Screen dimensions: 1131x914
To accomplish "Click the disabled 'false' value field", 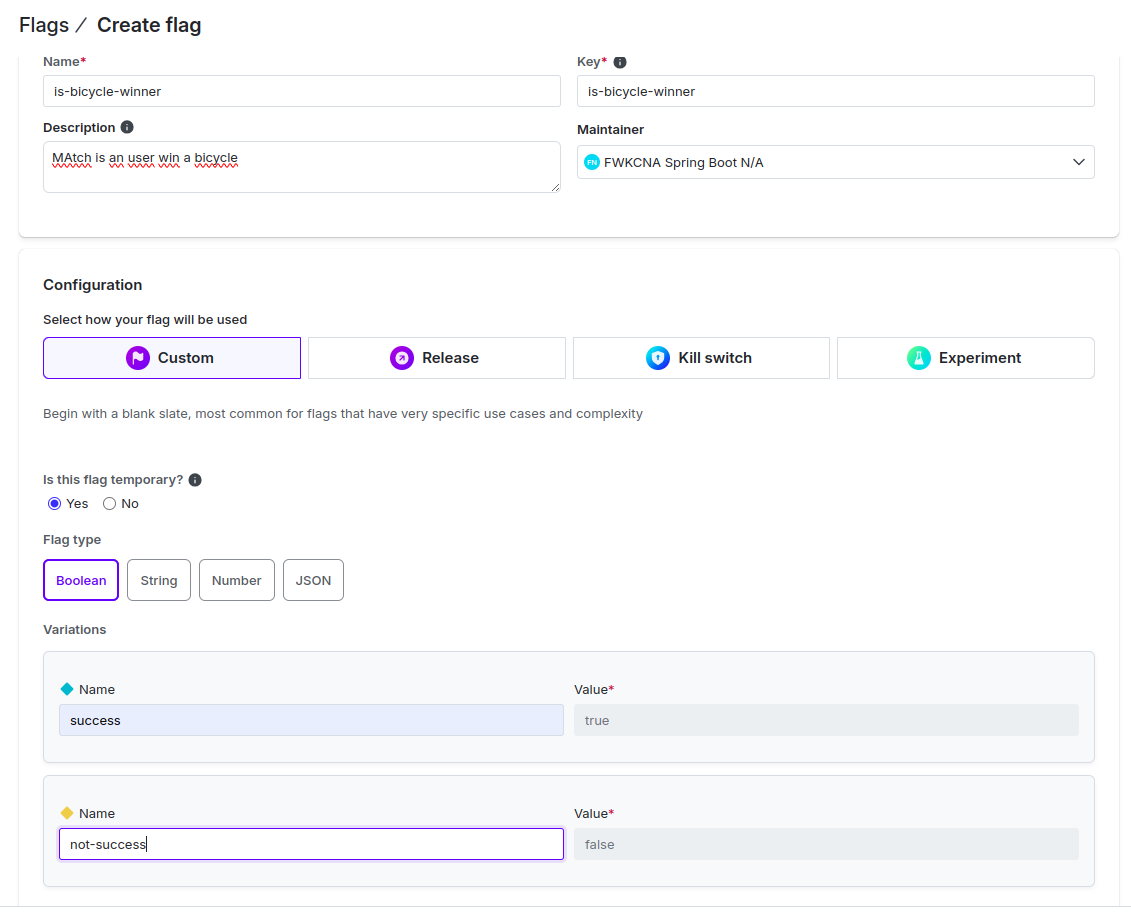I will click(826, 844).
